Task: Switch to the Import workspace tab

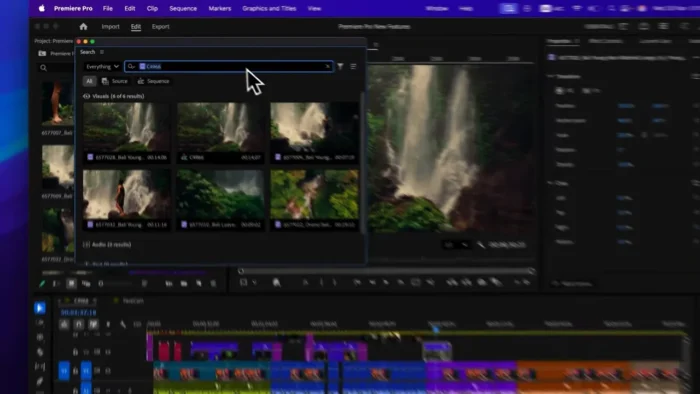Action: 110,27
